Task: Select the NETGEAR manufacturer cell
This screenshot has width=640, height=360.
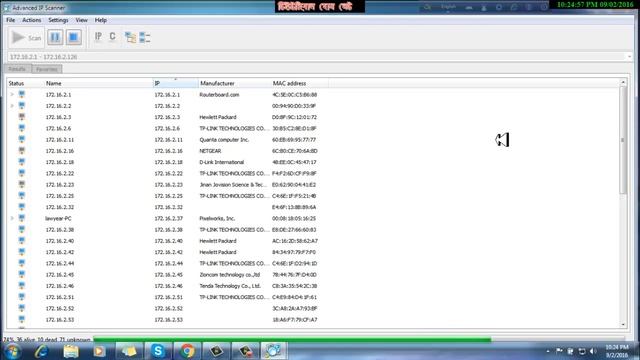Action: (x=210, y=151)
